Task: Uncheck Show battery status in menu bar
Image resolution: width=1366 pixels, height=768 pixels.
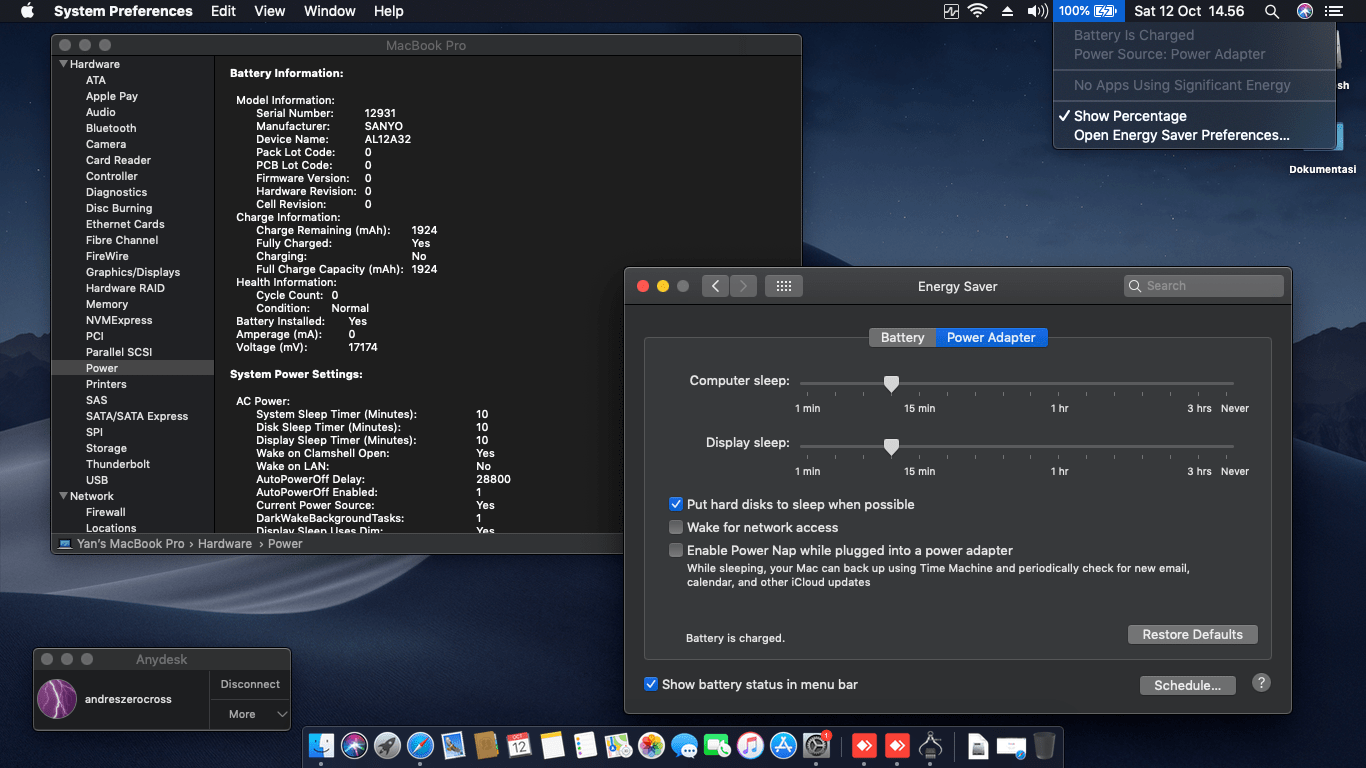Action: pos(651,685)
